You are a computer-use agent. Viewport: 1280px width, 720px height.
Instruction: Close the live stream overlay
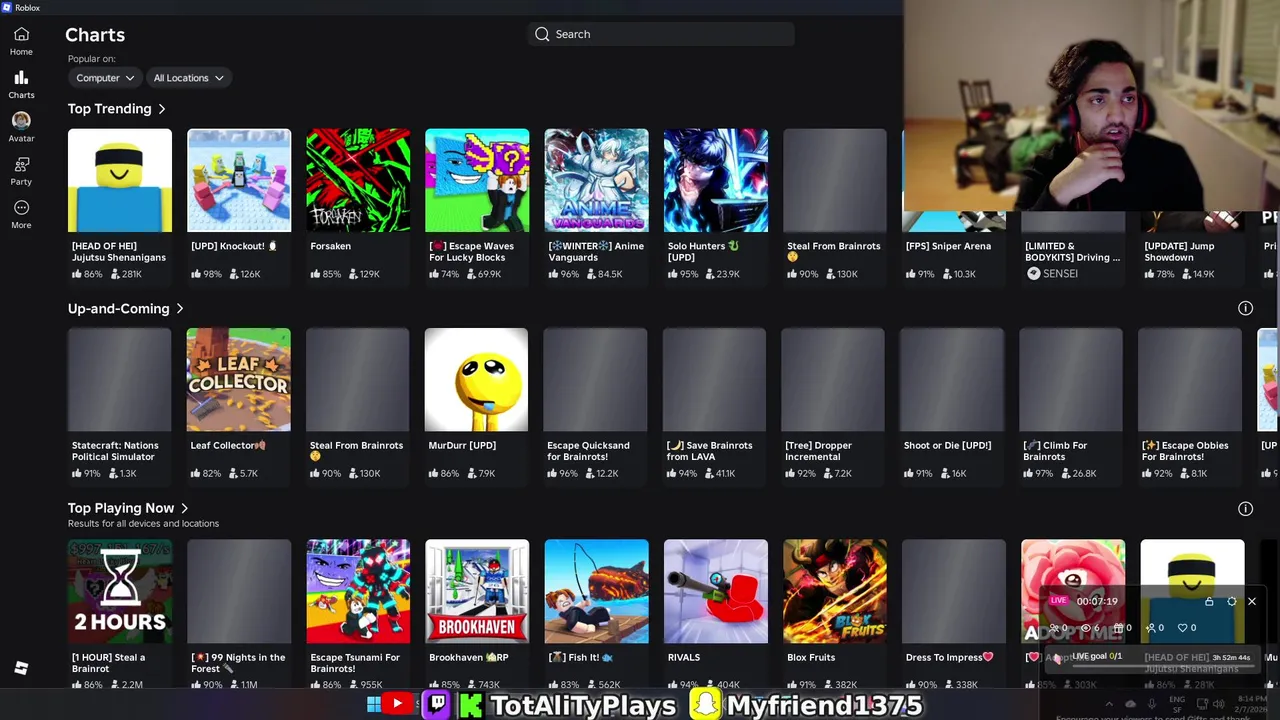coord(1251,601)
